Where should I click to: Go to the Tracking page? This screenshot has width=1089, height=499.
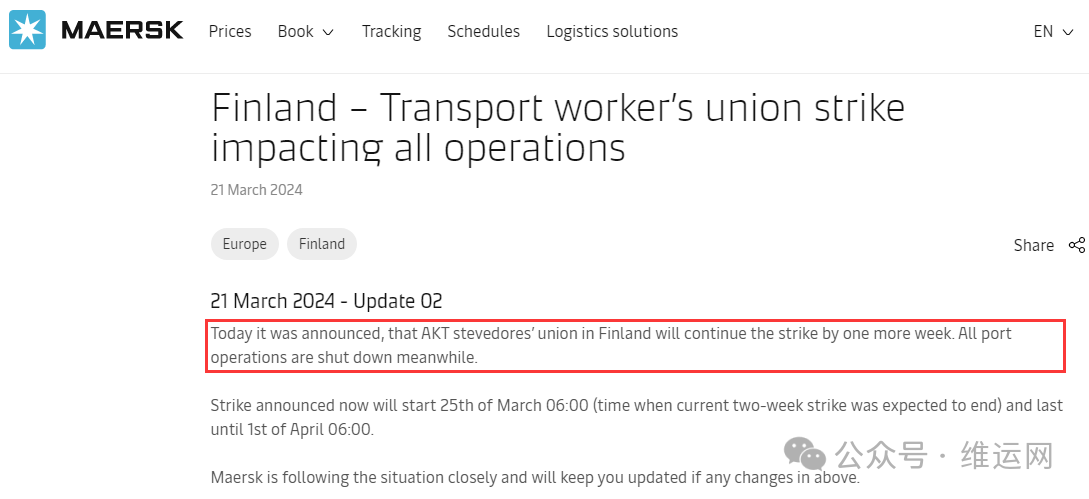coord(392,32)
